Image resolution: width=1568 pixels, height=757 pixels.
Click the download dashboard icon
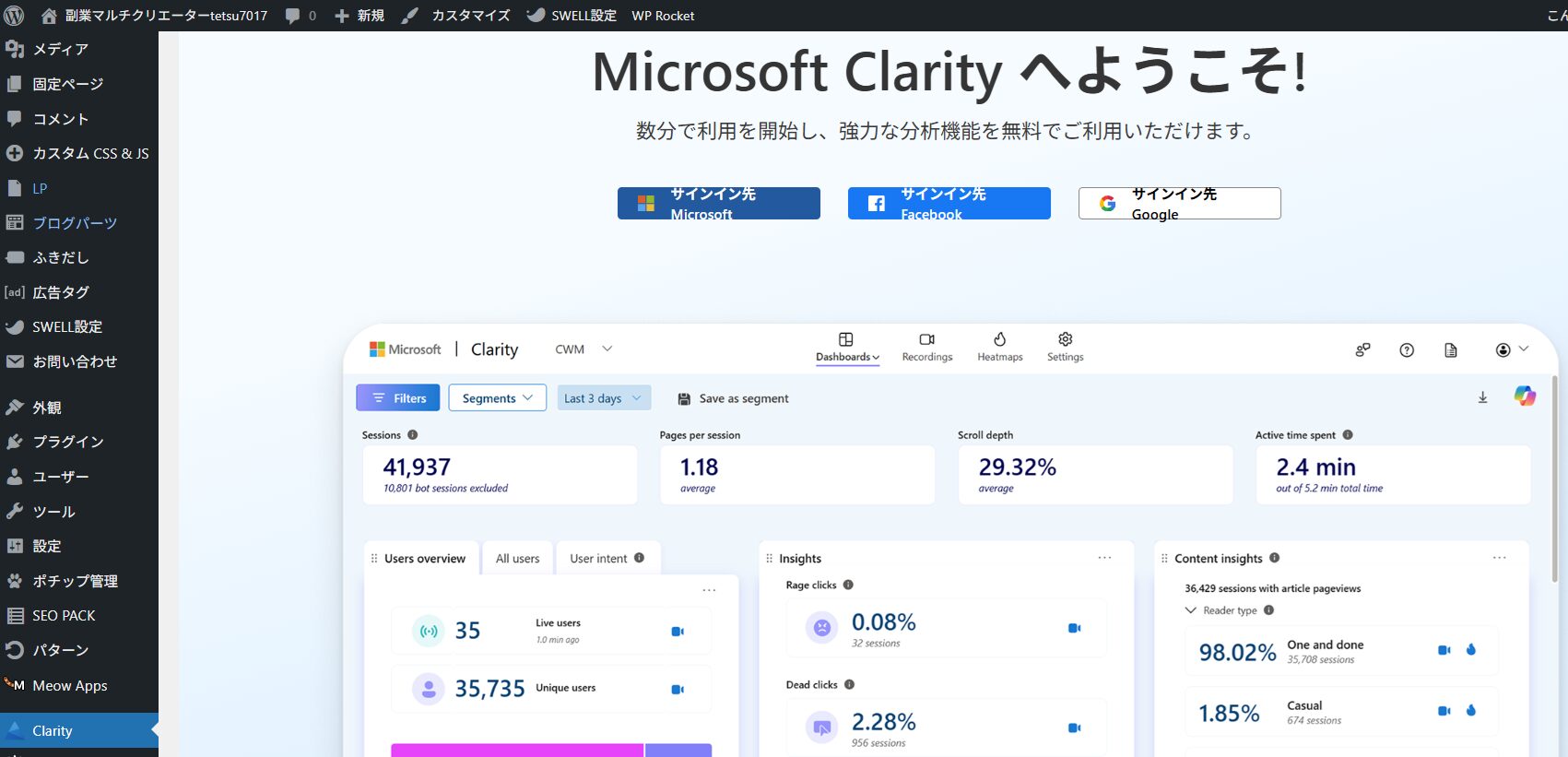pyautogui.click(x=1483, y=397)
